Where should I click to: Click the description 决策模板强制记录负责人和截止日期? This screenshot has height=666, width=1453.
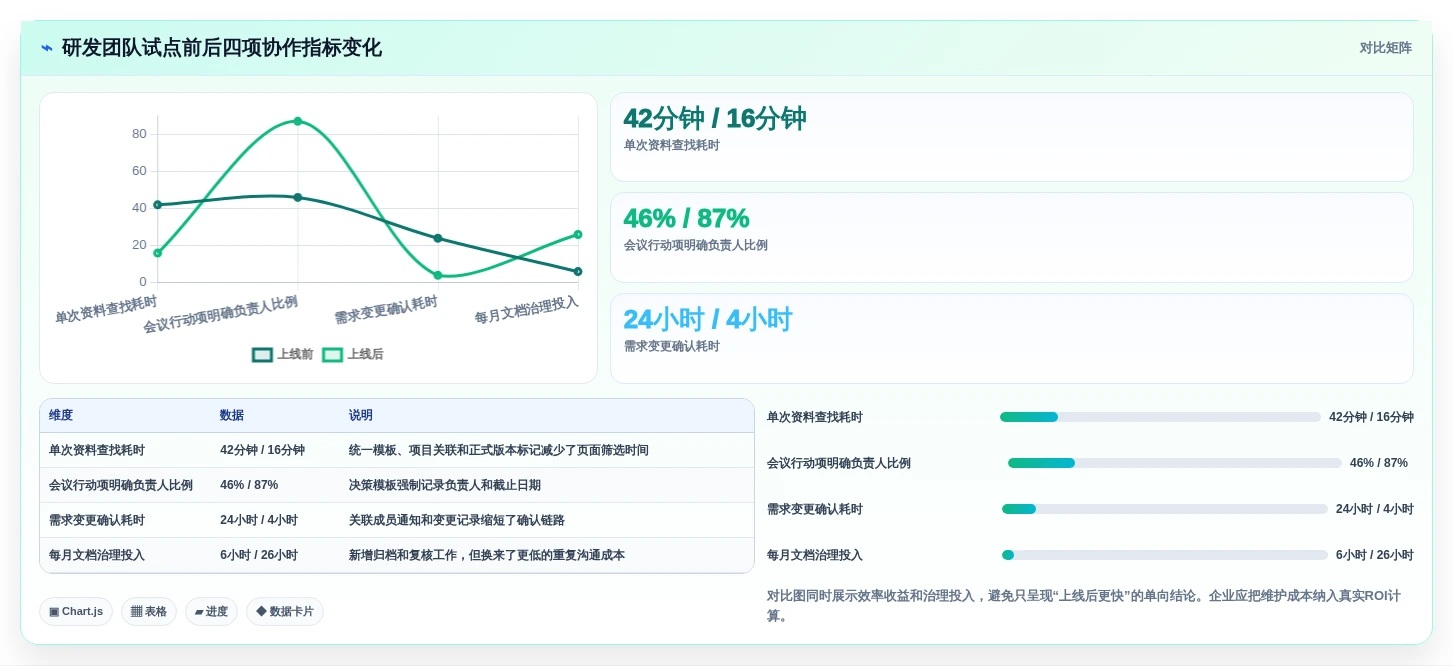pos(445,485)
